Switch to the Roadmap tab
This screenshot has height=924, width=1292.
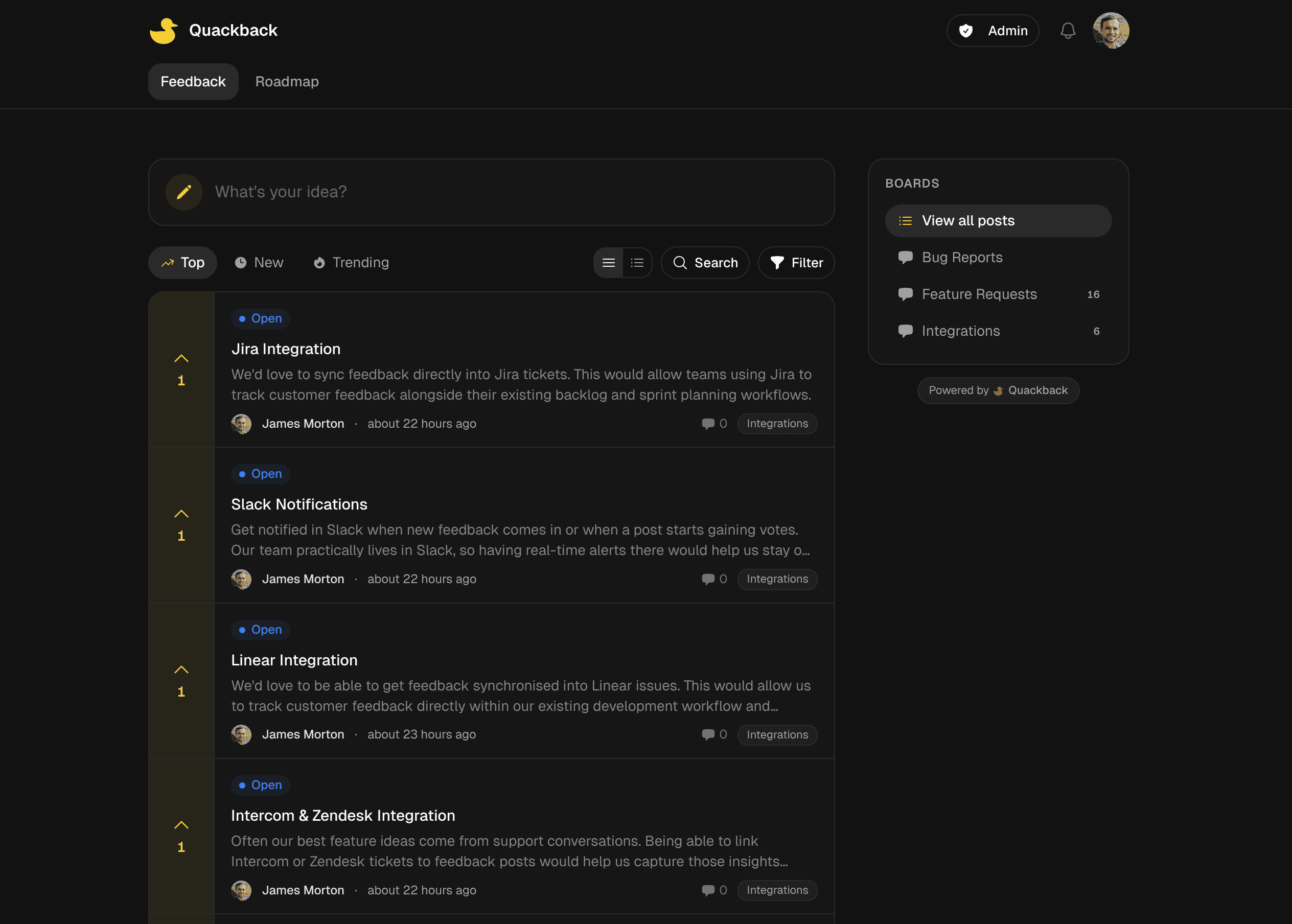pos(287,81)
